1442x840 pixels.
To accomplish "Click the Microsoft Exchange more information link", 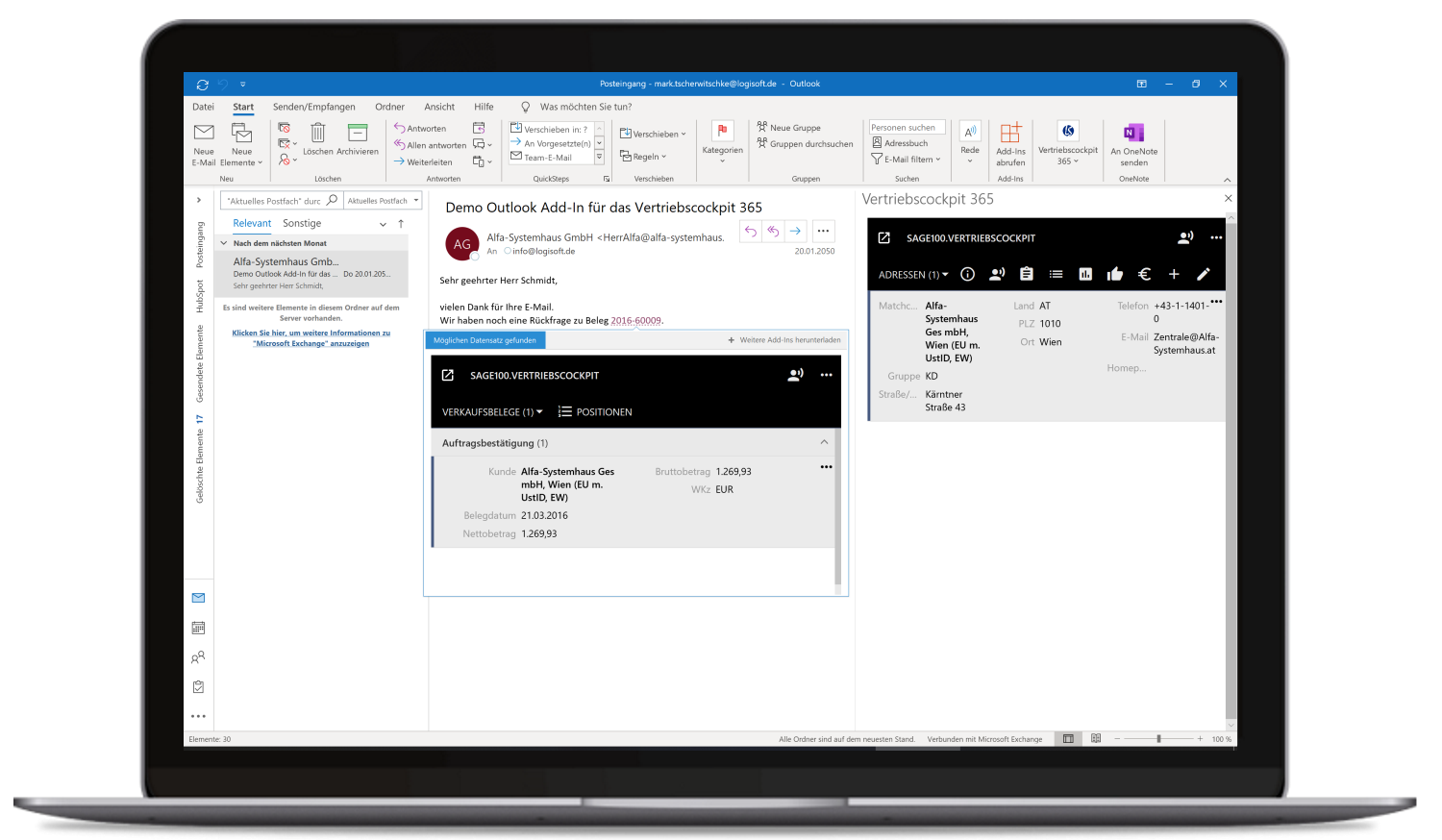I will tap(311, 338).
